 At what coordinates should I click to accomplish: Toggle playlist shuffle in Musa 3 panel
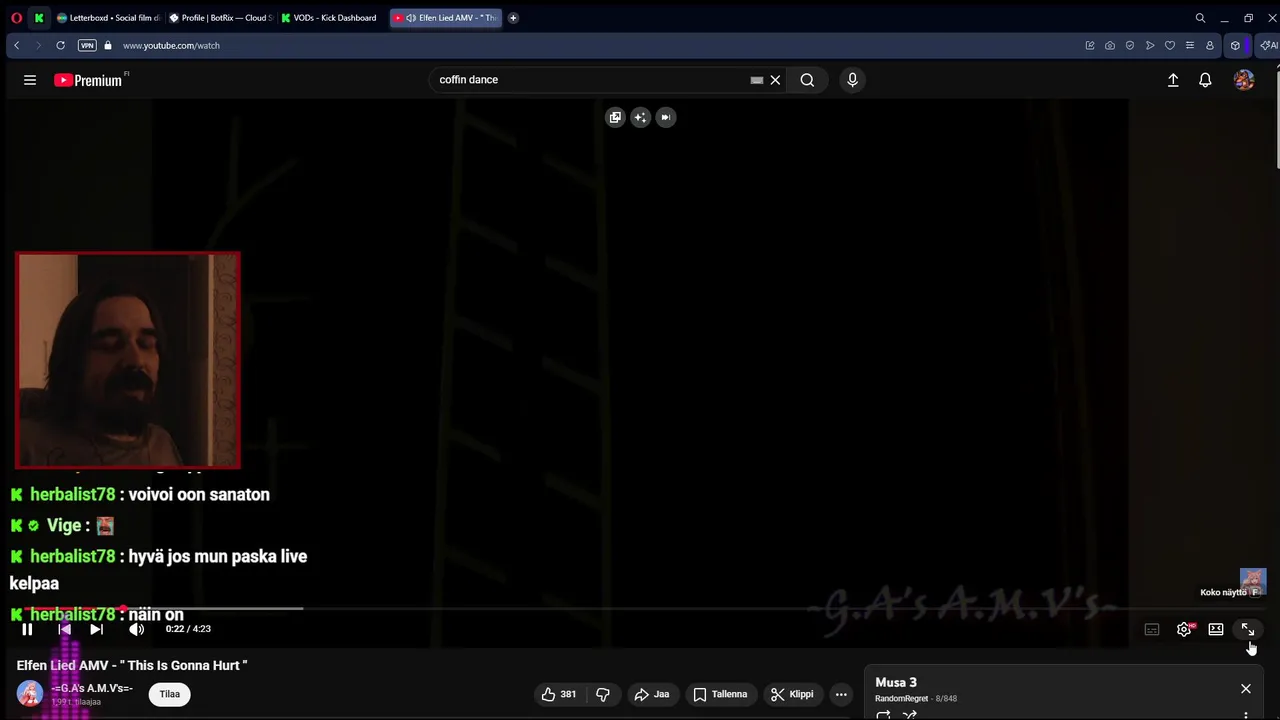(x=910, y=715)
